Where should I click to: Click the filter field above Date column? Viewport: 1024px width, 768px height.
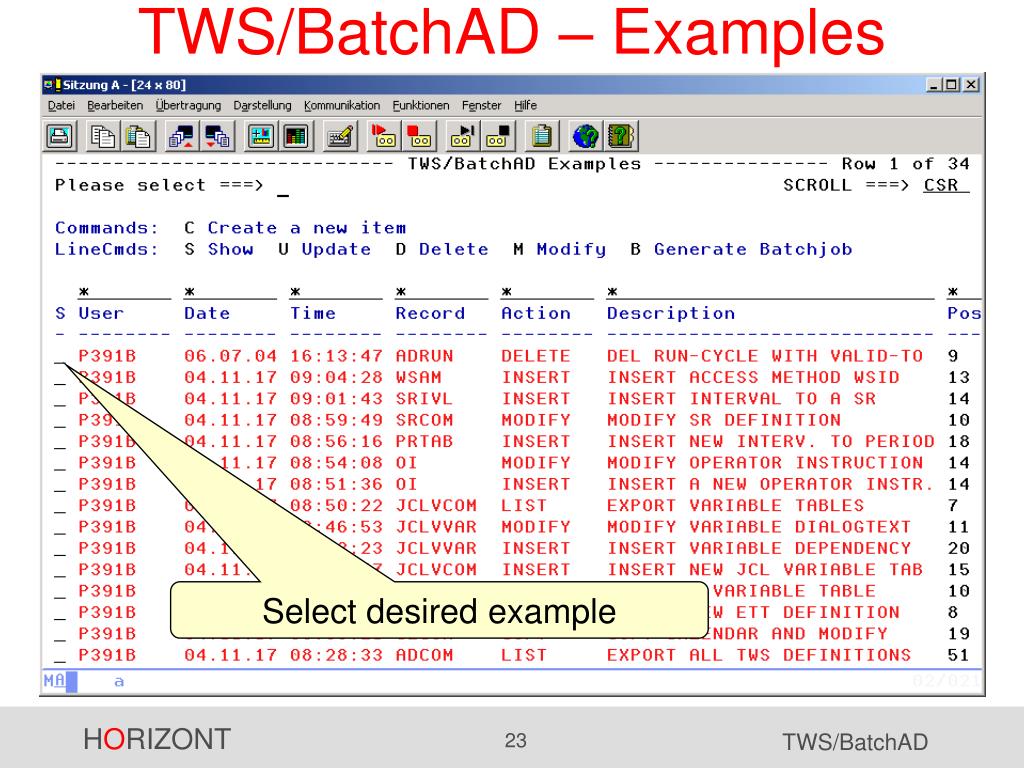pyautogui.click(x=231, y=293)
